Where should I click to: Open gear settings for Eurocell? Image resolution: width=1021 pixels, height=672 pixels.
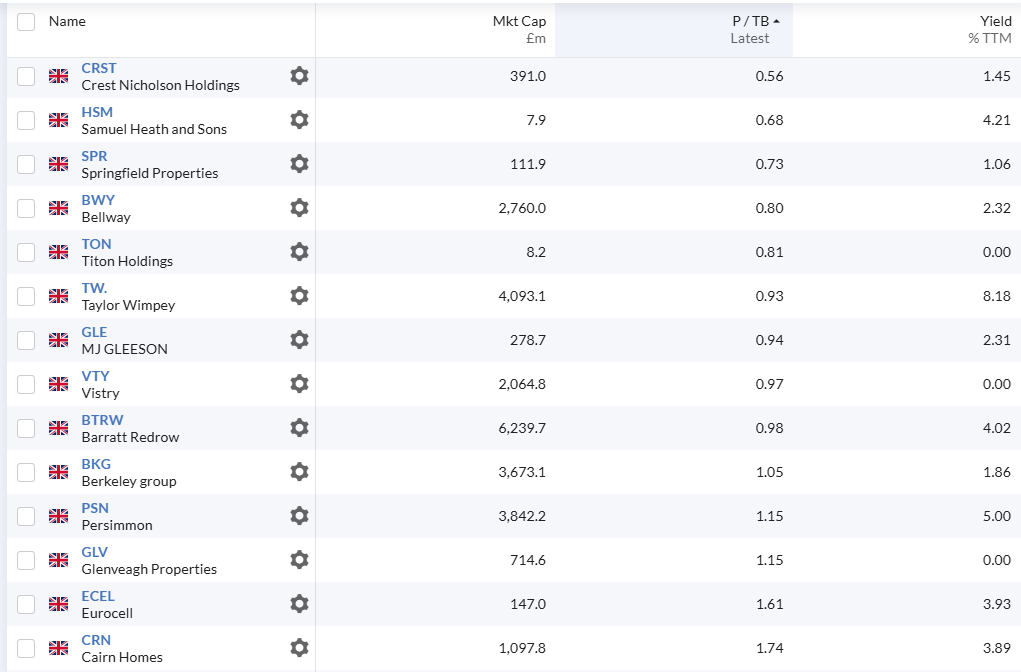click(299, 604)
